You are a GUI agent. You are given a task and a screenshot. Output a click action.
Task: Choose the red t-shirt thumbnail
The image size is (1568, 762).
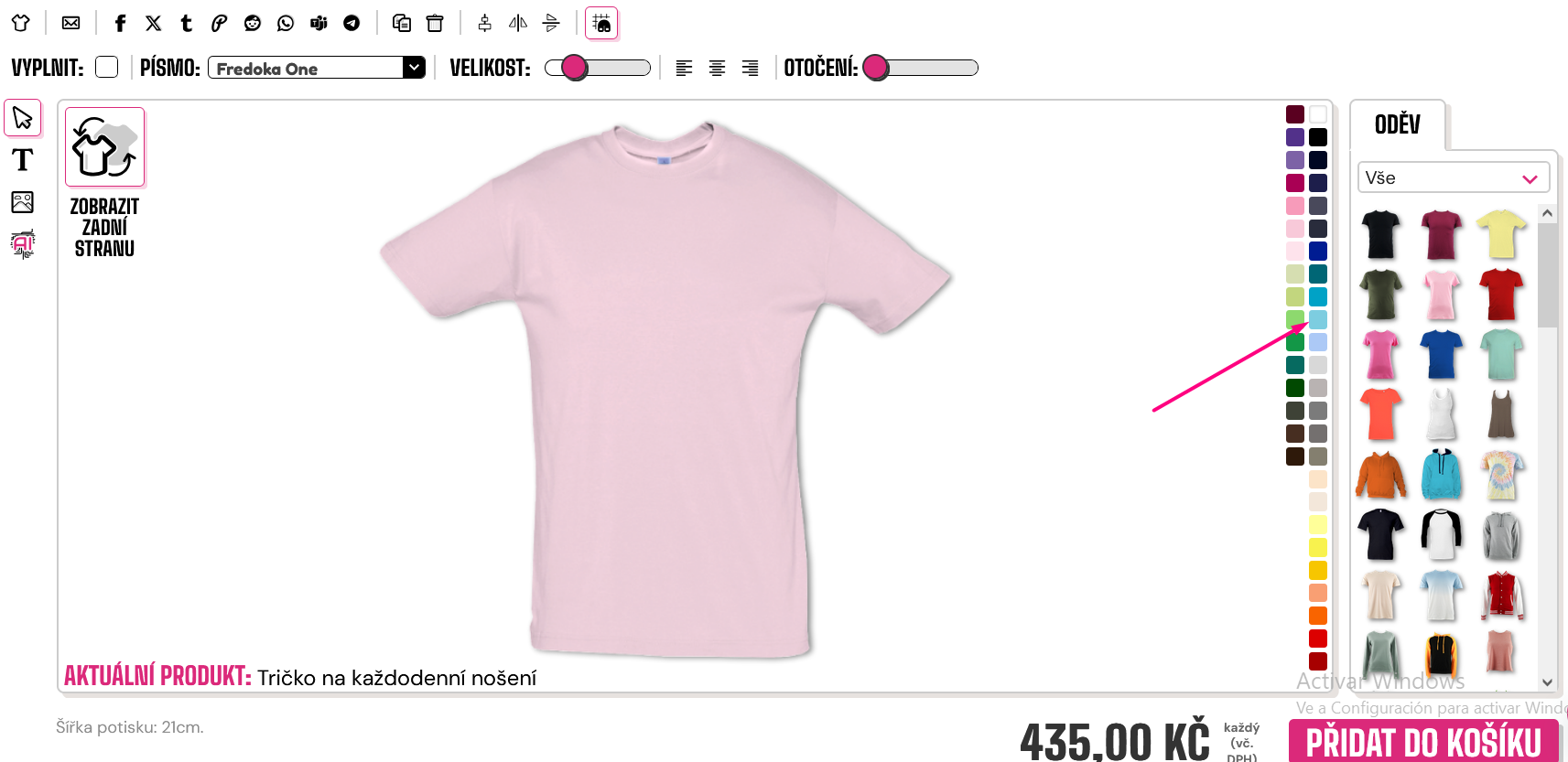click(1501, 294)
